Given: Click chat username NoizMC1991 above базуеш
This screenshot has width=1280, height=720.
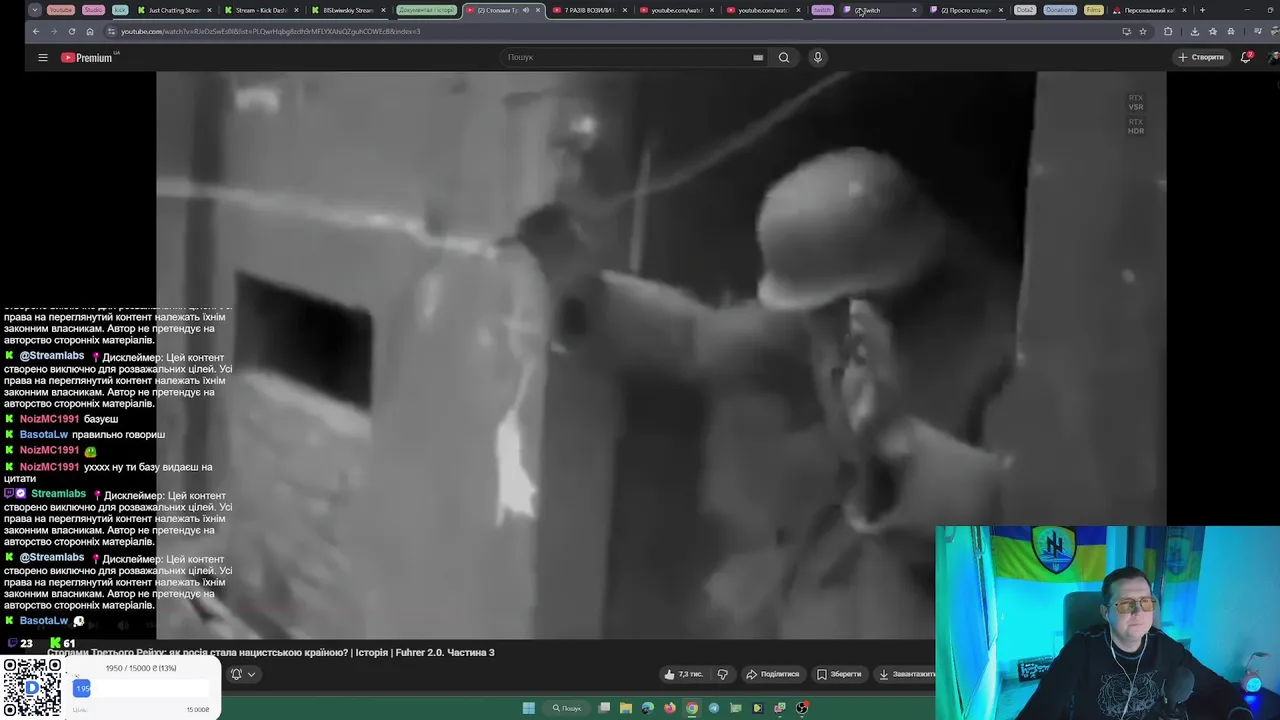Looking at the screenshot, I should (x=49, y=419).
